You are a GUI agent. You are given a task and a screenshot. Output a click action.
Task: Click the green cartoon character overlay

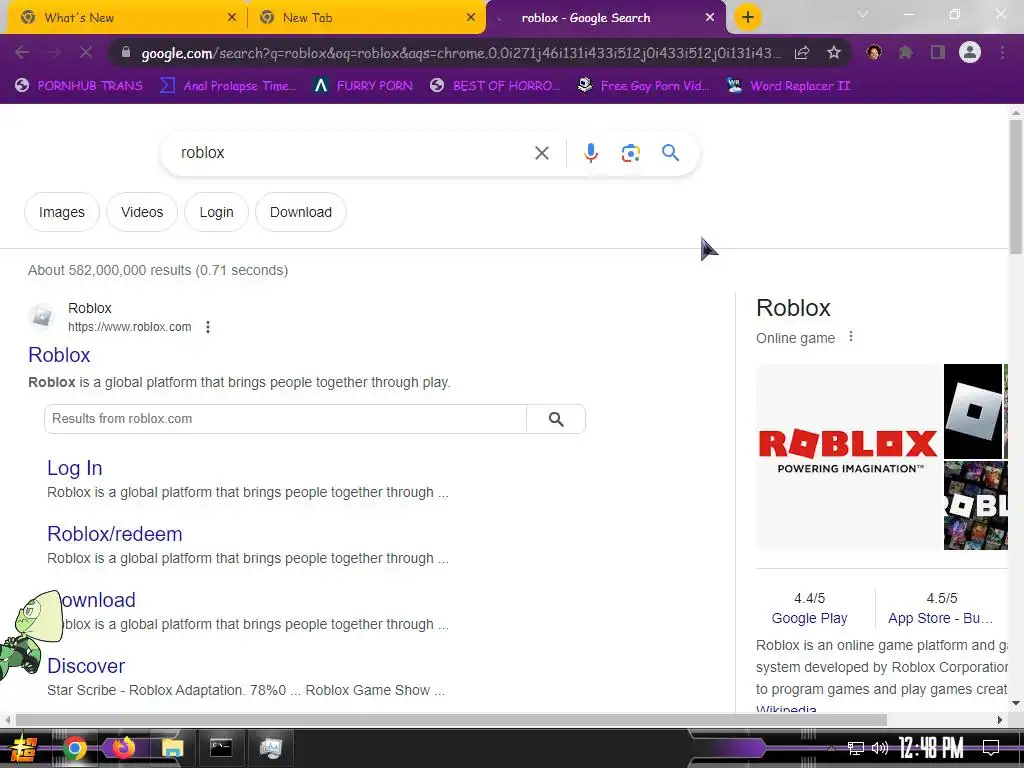tap(30, 633)
